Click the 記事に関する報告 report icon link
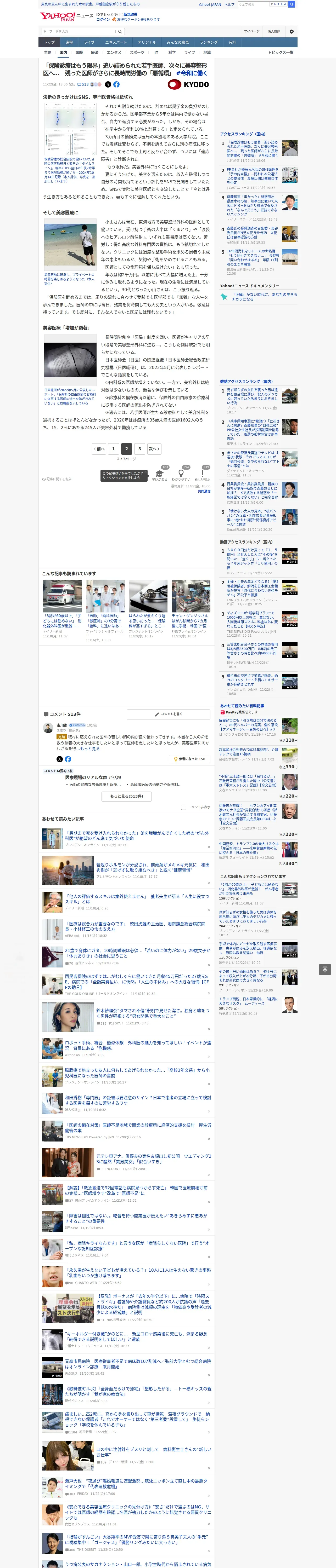Screen dimensions: 336x1568 57,479
